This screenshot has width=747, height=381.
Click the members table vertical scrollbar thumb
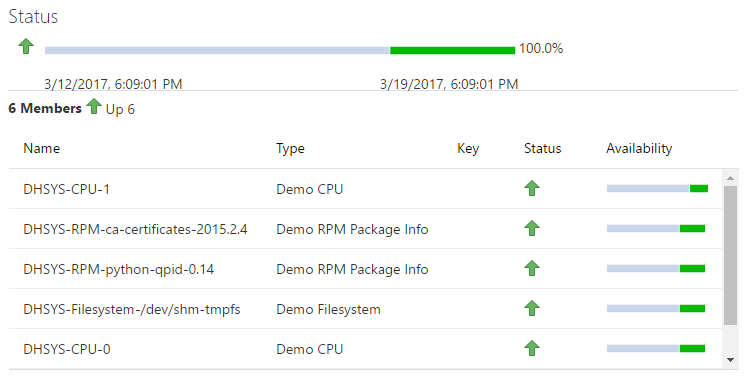coord(730,255)
